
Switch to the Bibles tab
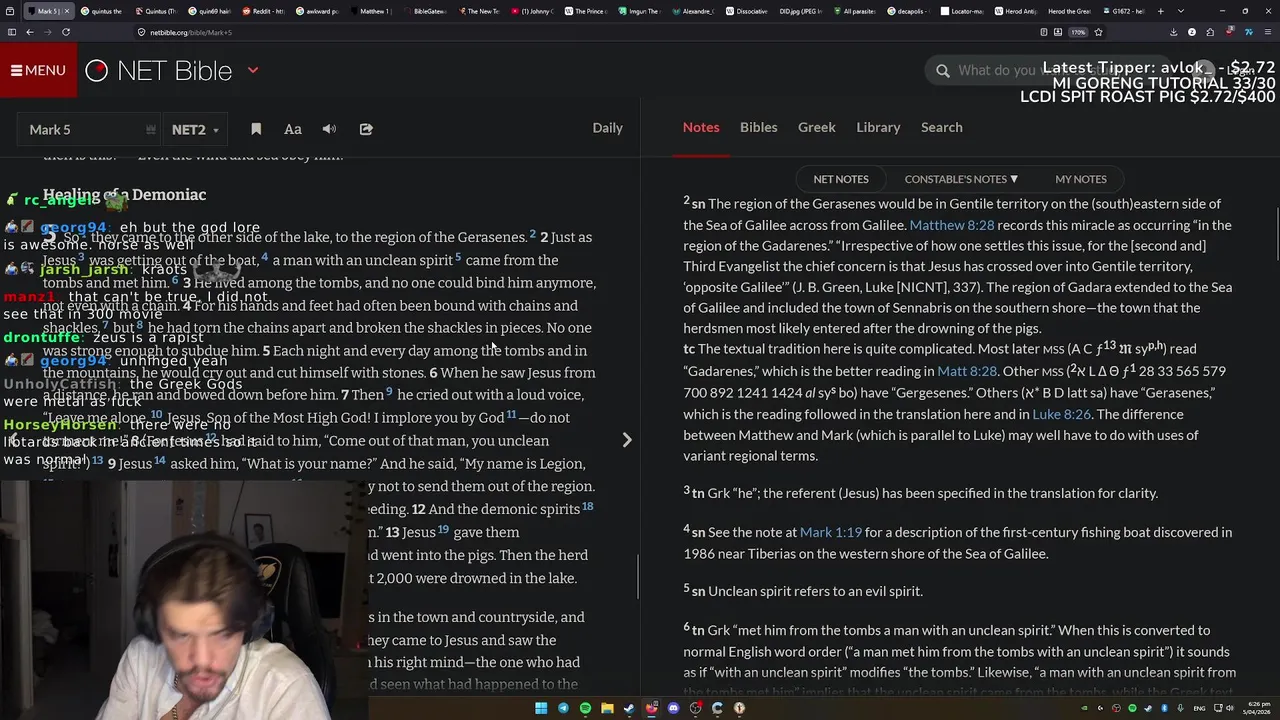[758, 127]
